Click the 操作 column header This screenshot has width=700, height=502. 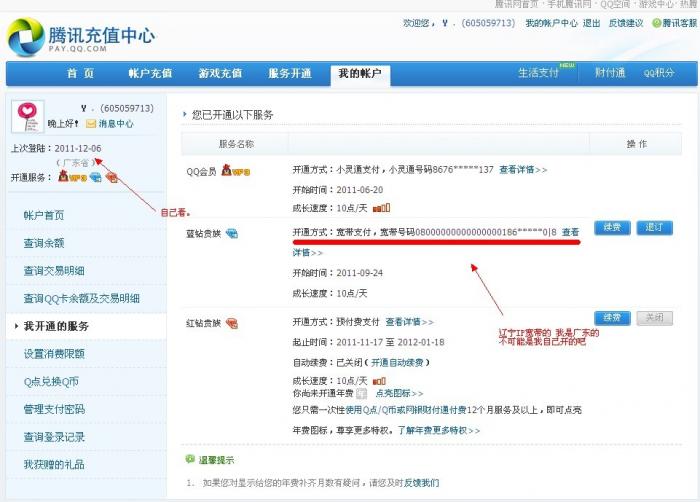coord(637,144)
